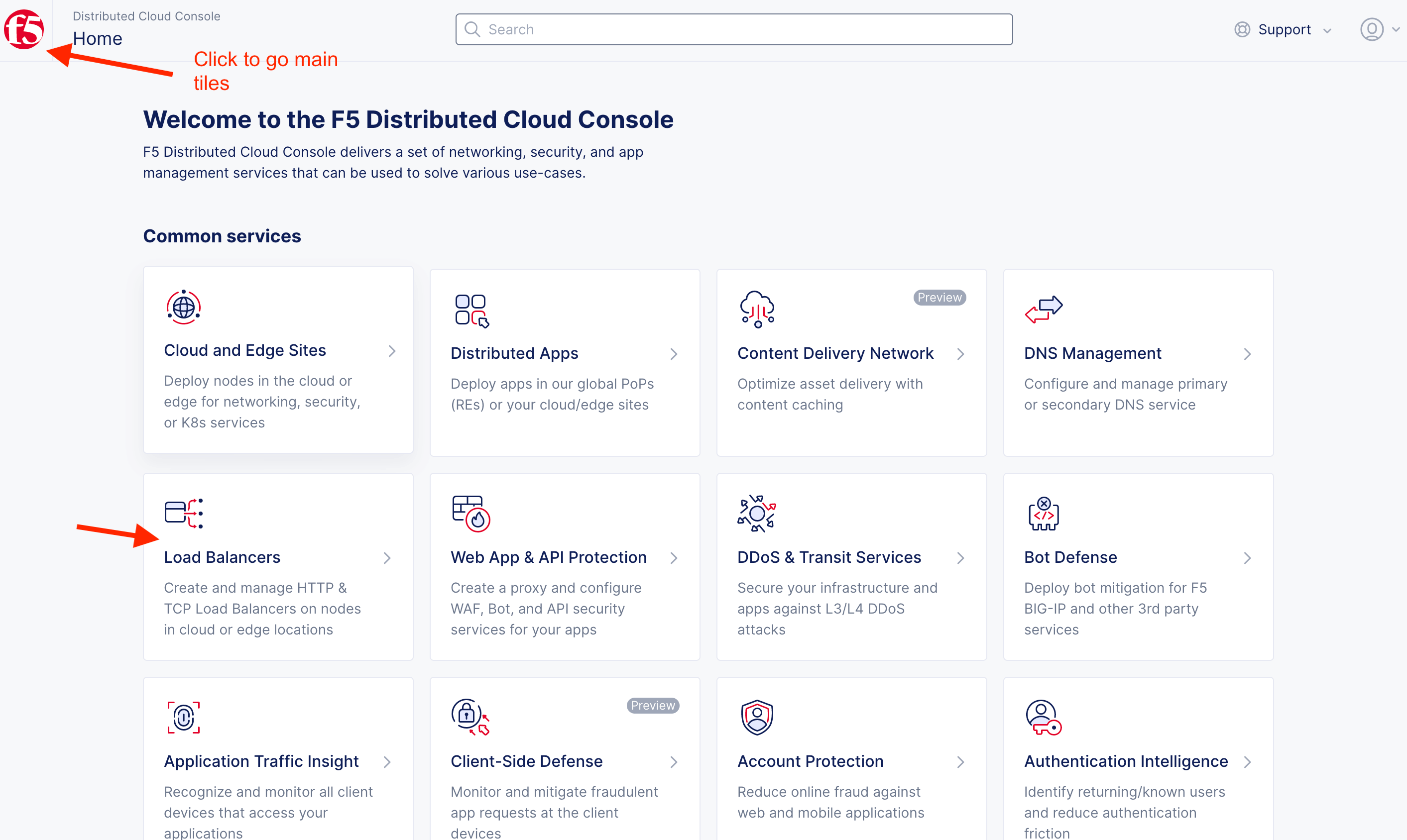The height and width of the screenshot is (840, 1407).
Task: Click the Home breadcrumb label
Action: point(98,38)
